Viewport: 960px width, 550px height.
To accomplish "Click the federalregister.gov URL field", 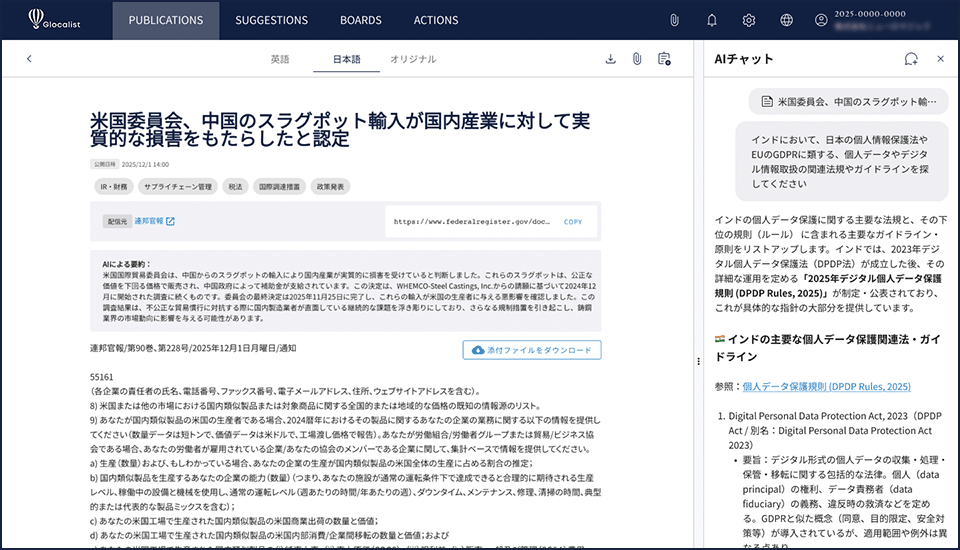I will (x=472, y=222).
